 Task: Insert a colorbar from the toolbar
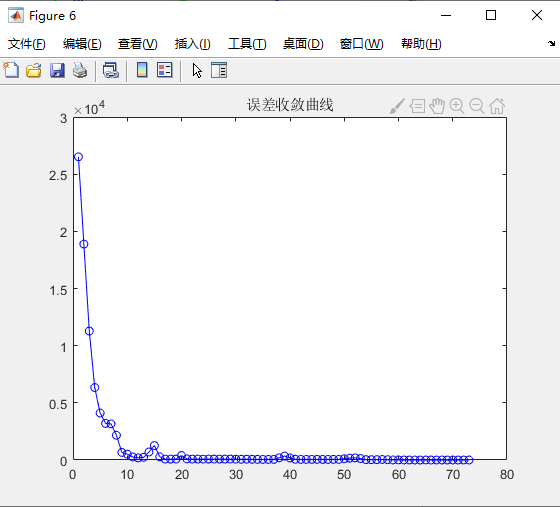(142, 70)
